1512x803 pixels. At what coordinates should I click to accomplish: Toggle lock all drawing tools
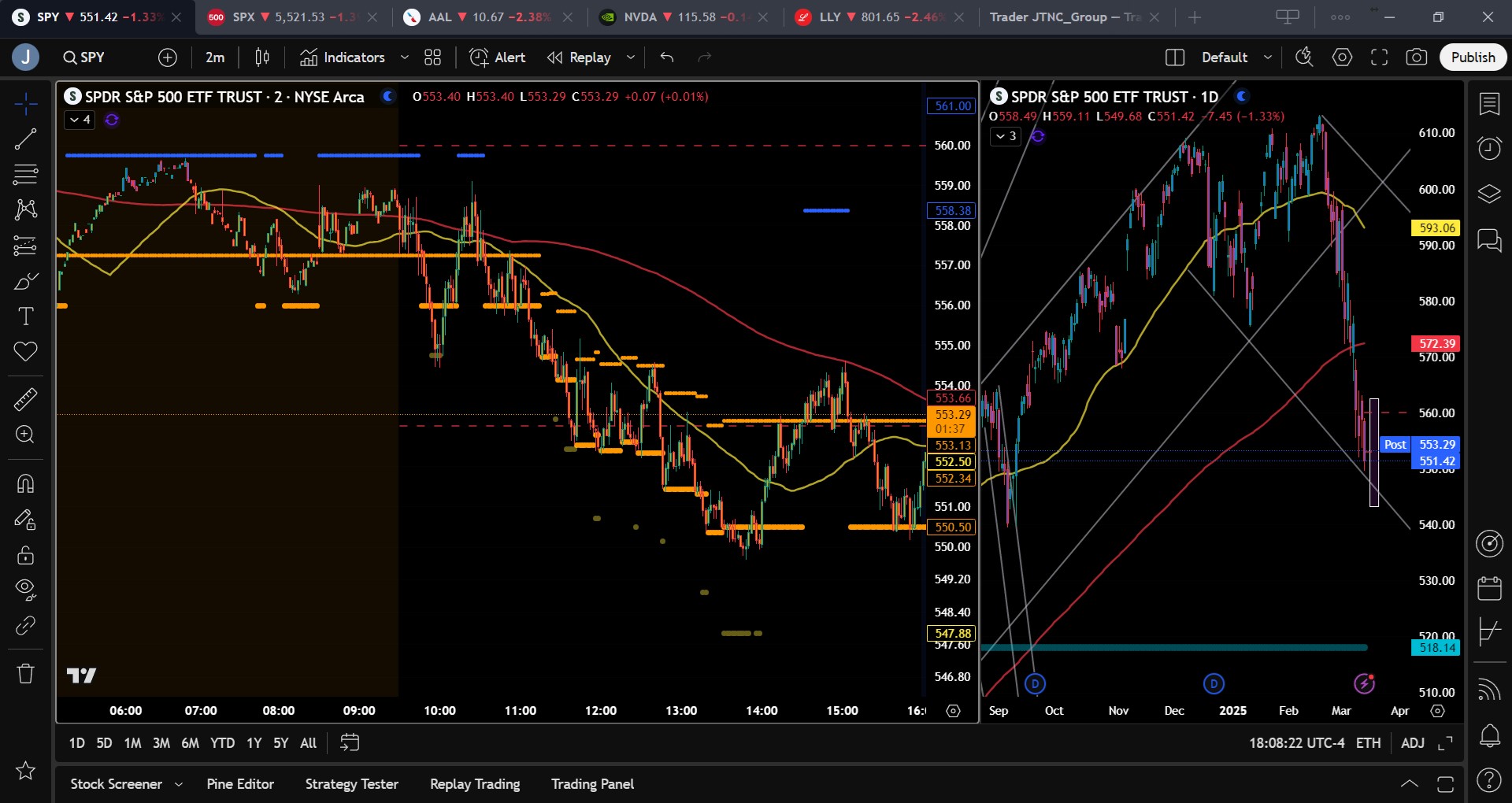tap(26, 555)
